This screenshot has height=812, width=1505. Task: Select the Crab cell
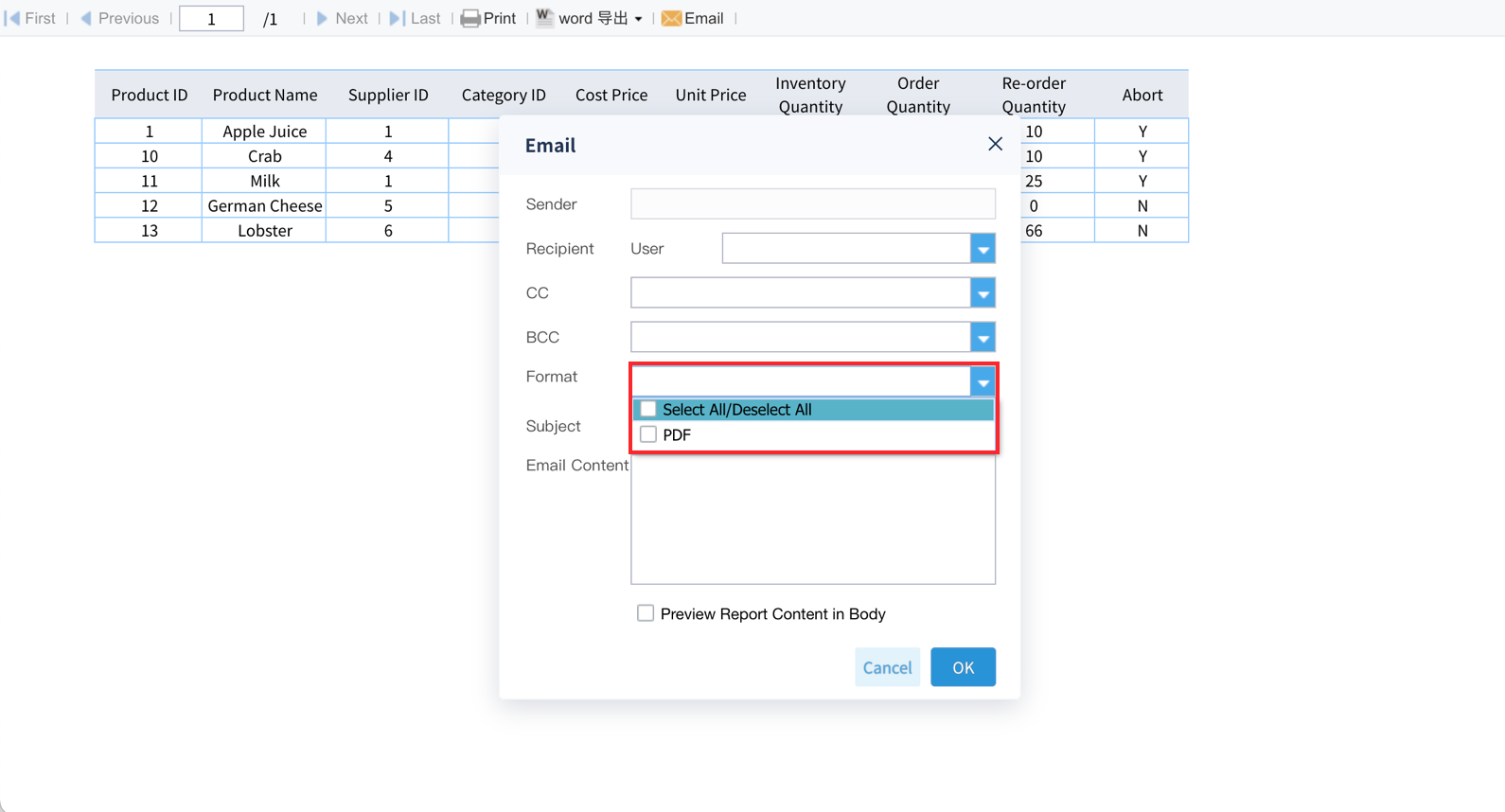pyautogui.click(x=264, y=156)
